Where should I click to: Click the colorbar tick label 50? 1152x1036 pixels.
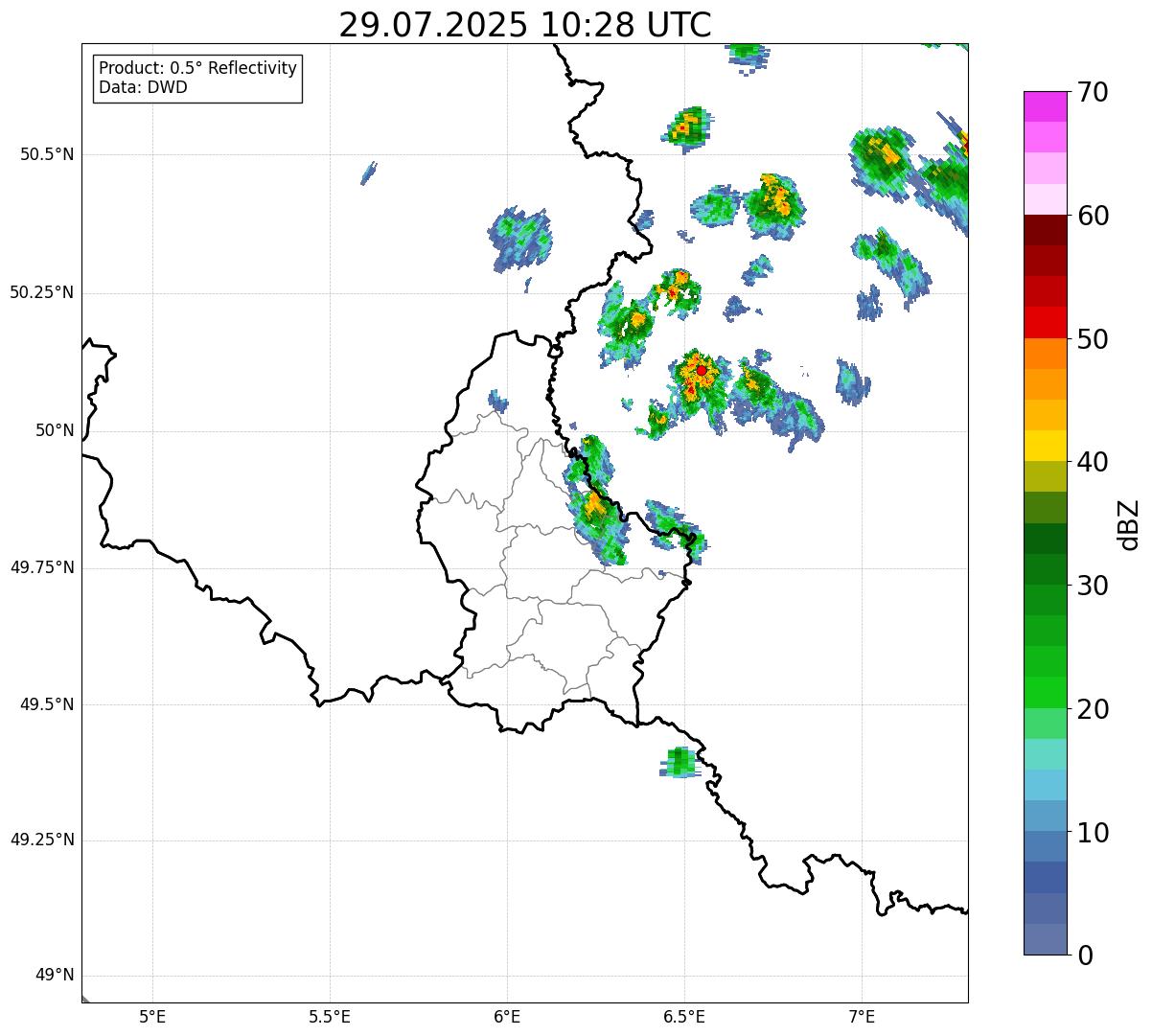click(x=1093, y=339)
